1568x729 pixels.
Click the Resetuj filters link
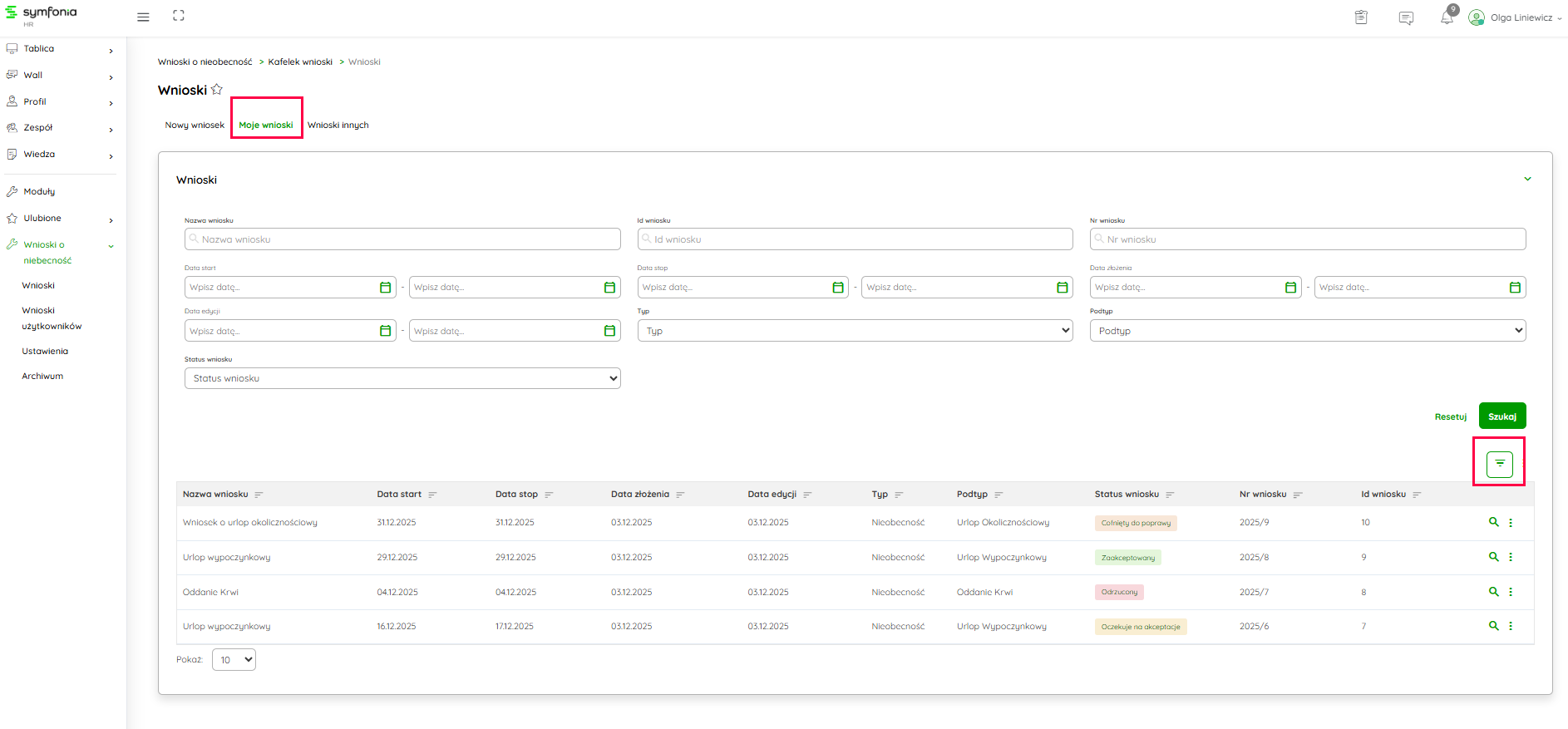point(1450,416)
